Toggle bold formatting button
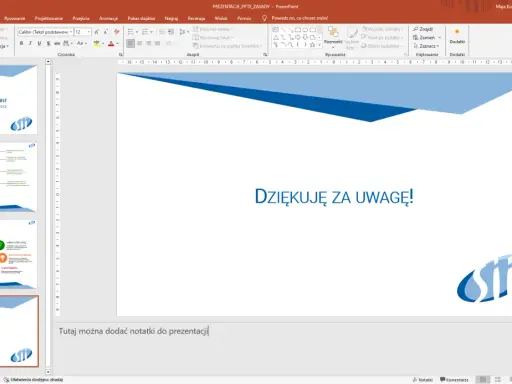This screenshot has width=512, height=384. 21,43
